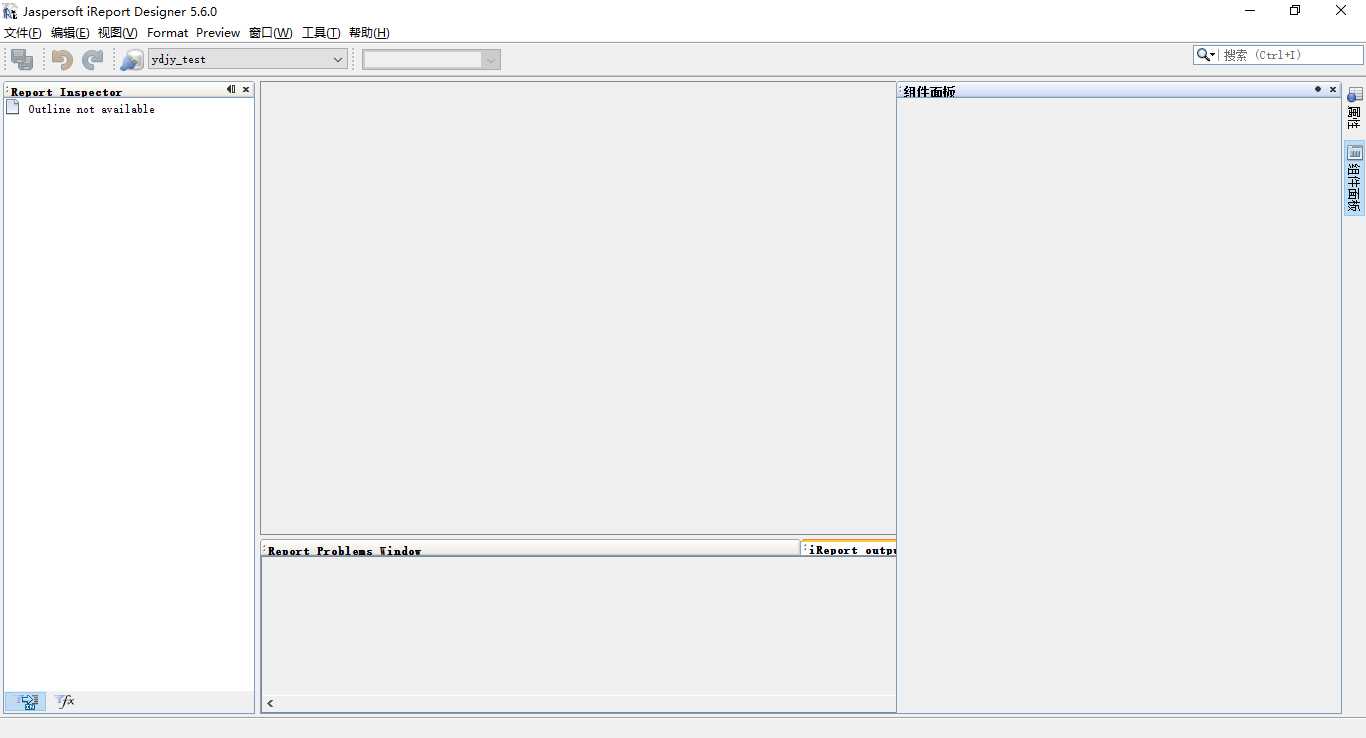Restore down the iReport Designer window
This screenshot has width=1366, height=738.
coord(1296,11)
